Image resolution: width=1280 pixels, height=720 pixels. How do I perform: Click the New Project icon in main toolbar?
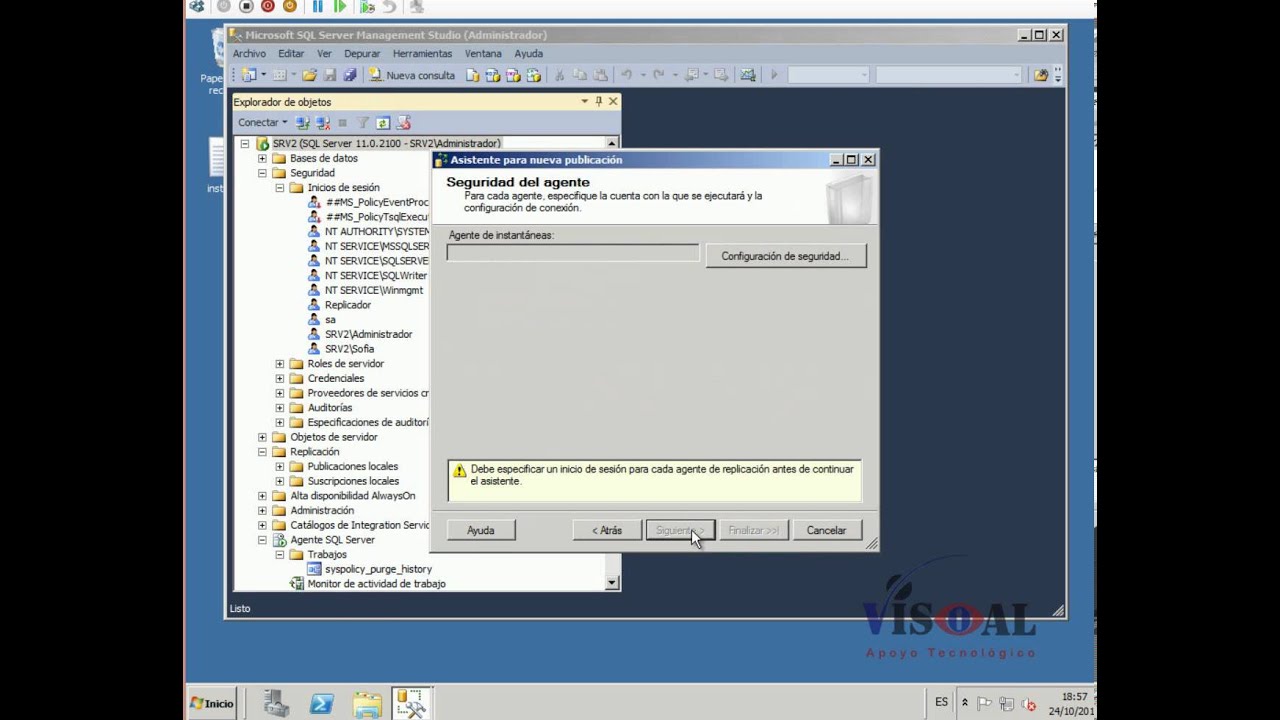coord(249,75)
